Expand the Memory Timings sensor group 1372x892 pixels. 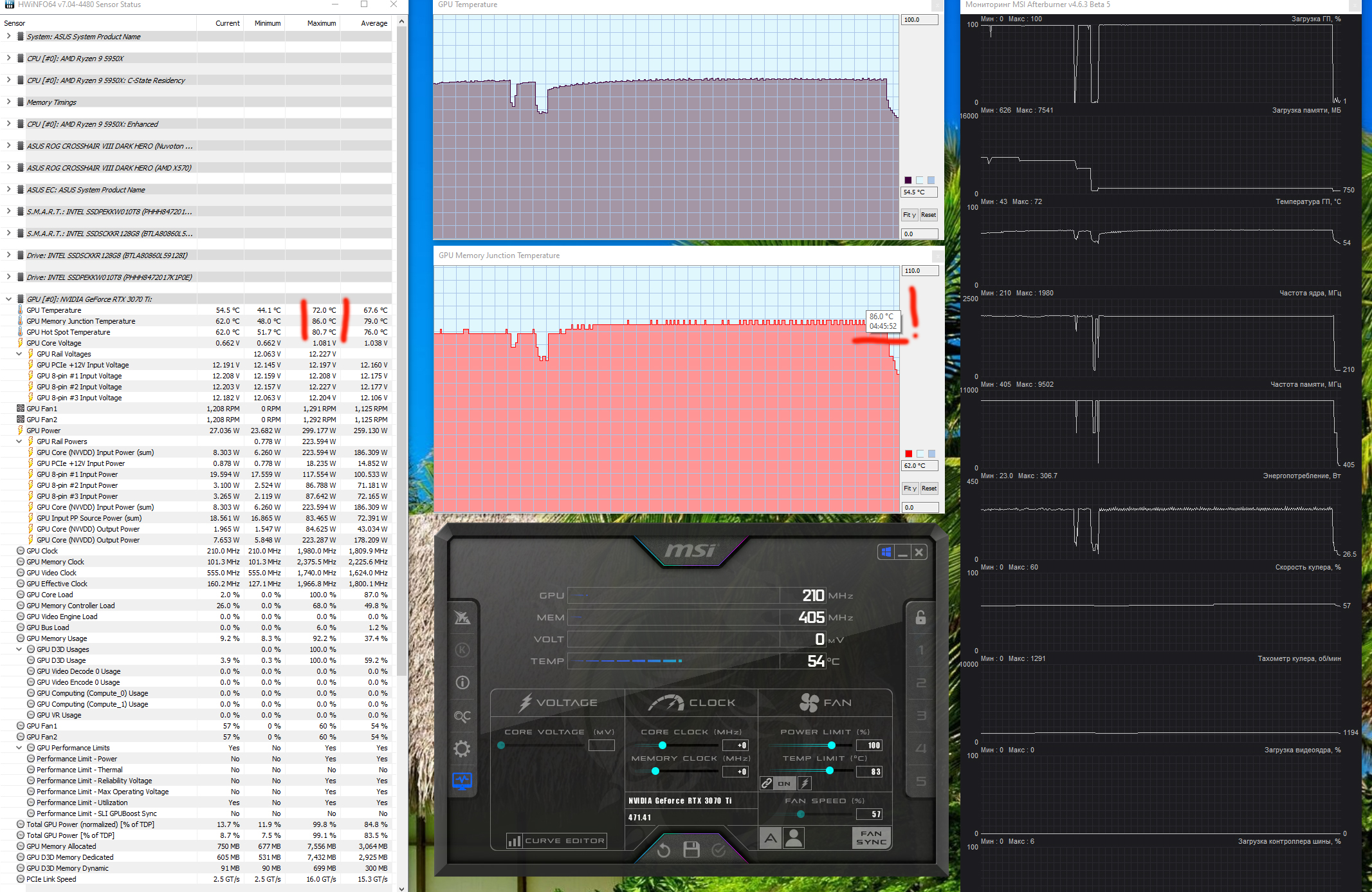(x=8, y=102)
